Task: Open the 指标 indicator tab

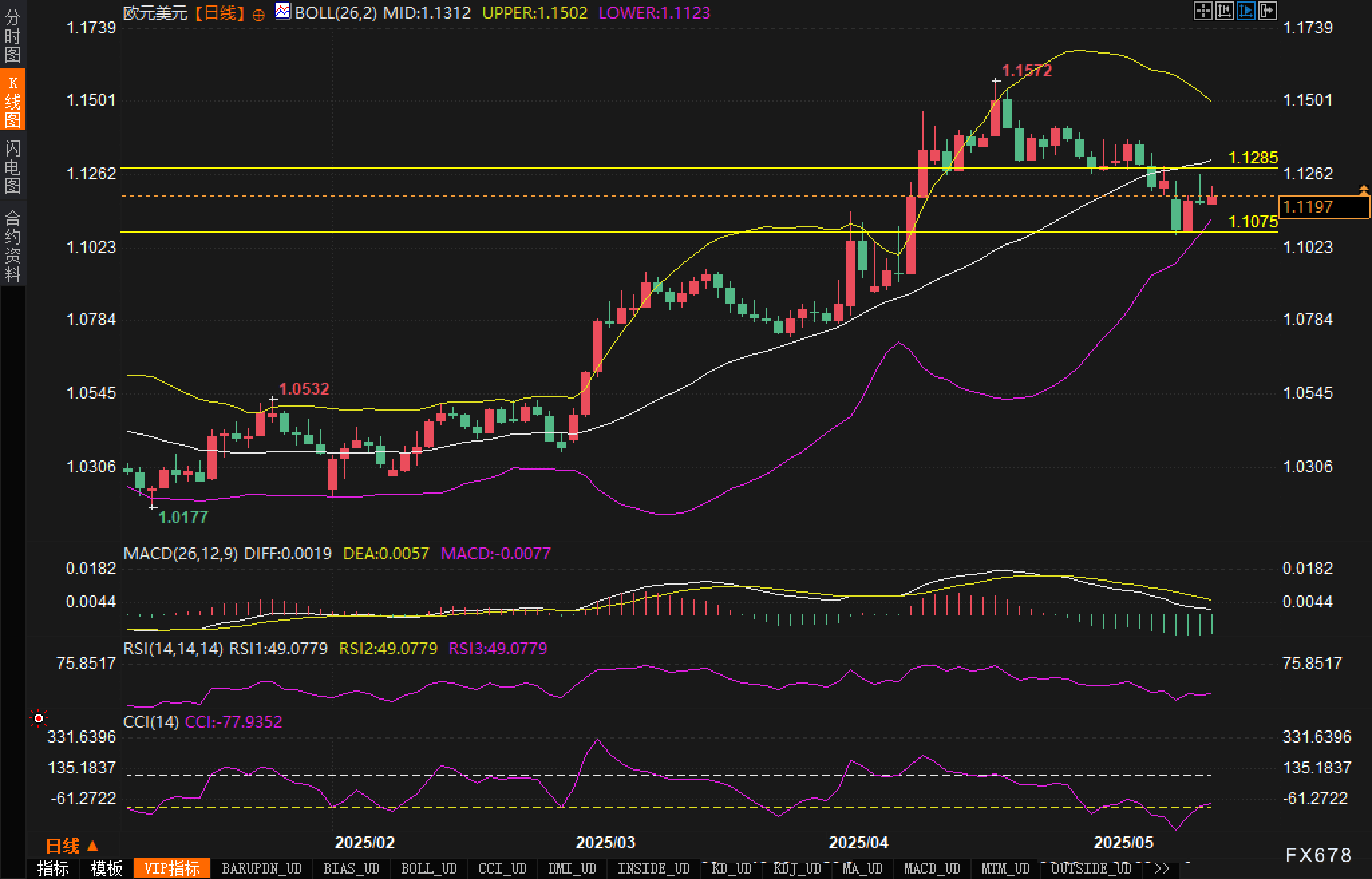Action: pyautogui.click(x=53, y=868)
